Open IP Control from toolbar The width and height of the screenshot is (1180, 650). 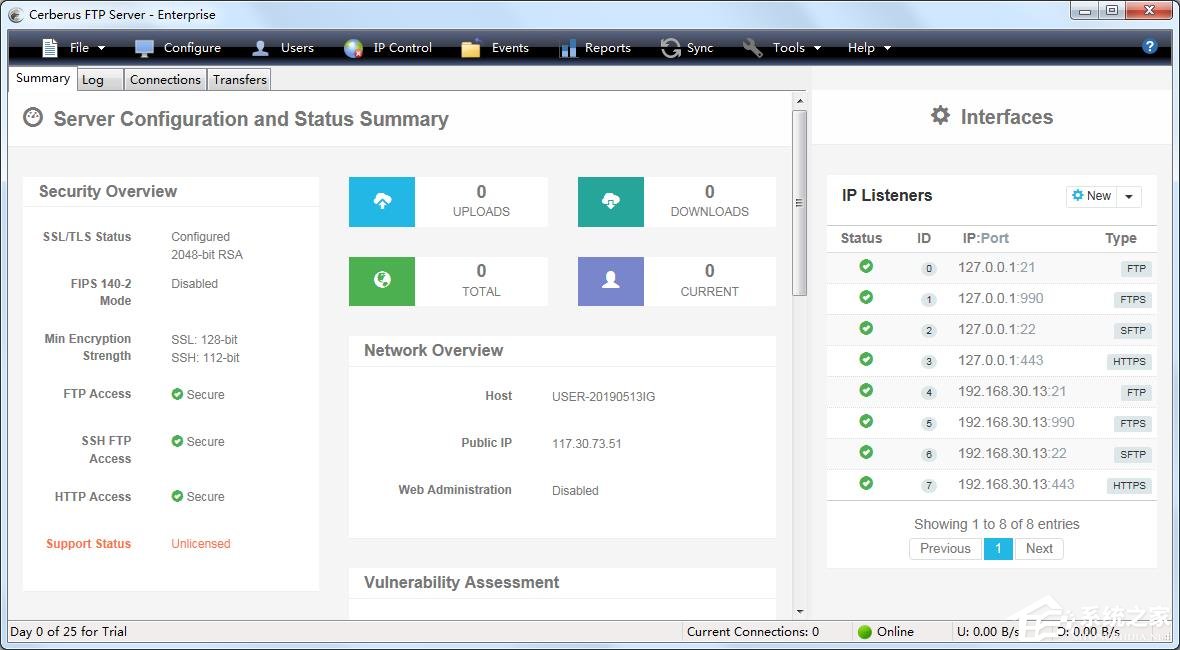[x=353, y=48]
